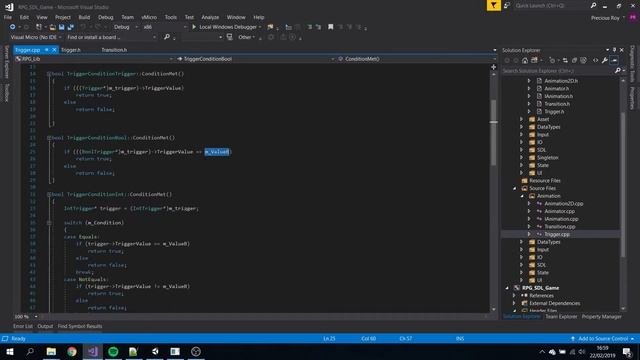Click the Search Solution Explorer input field
The image size is (640, 360).
tap(558, 71)
